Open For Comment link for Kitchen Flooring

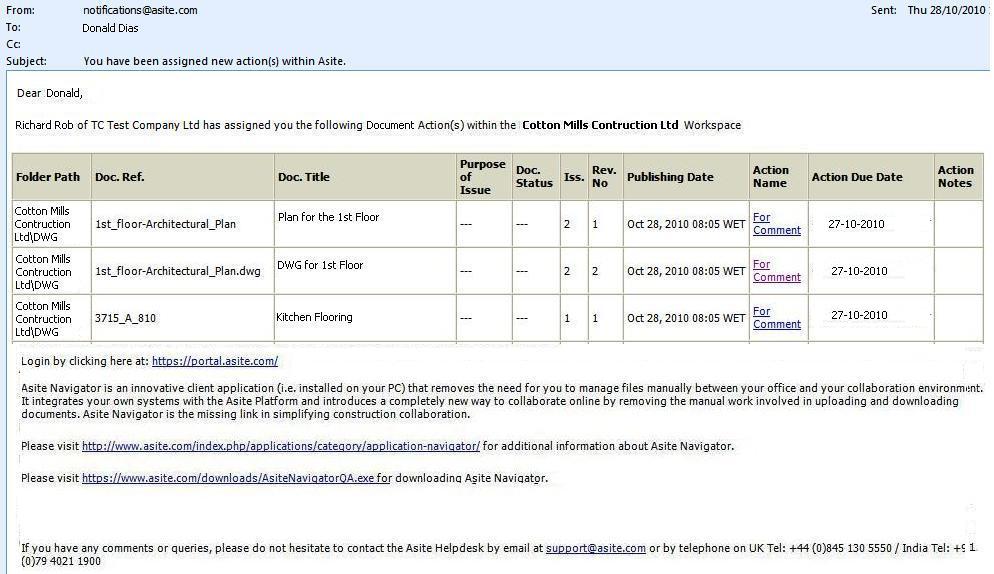(x=777, y=318)
